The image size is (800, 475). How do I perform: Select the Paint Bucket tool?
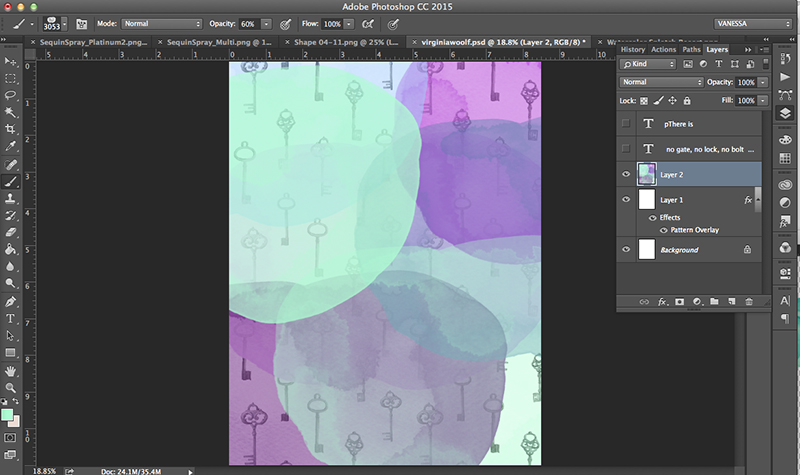click(x=10, y=249)
